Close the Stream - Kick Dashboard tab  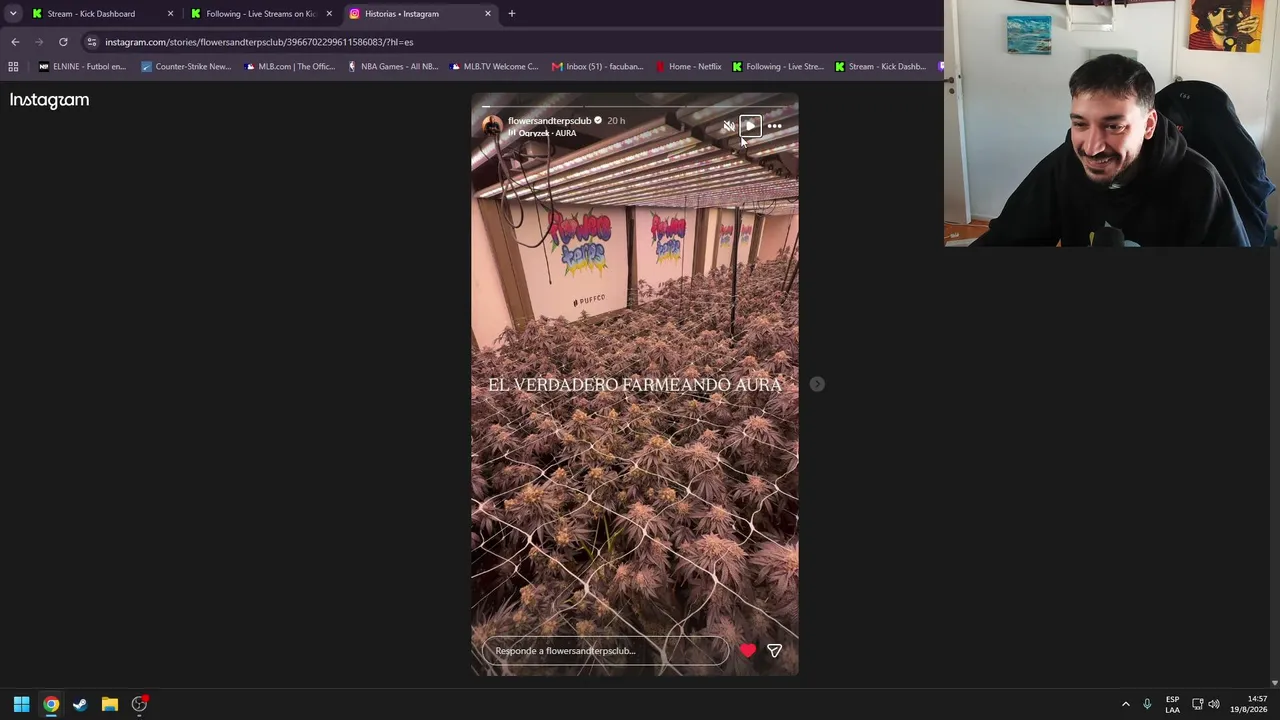170,14
